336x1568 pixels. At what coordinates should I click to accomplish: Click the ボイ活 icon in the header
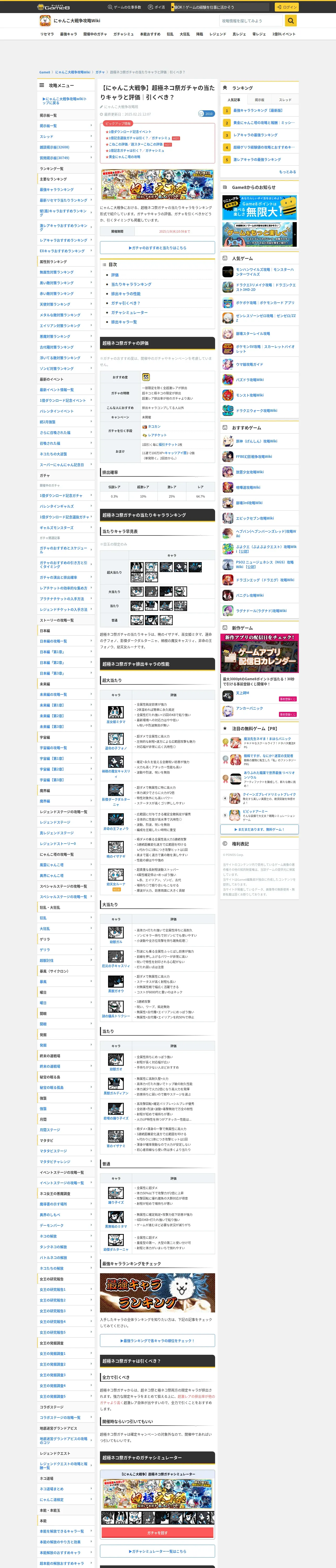[x=151, y=7]
